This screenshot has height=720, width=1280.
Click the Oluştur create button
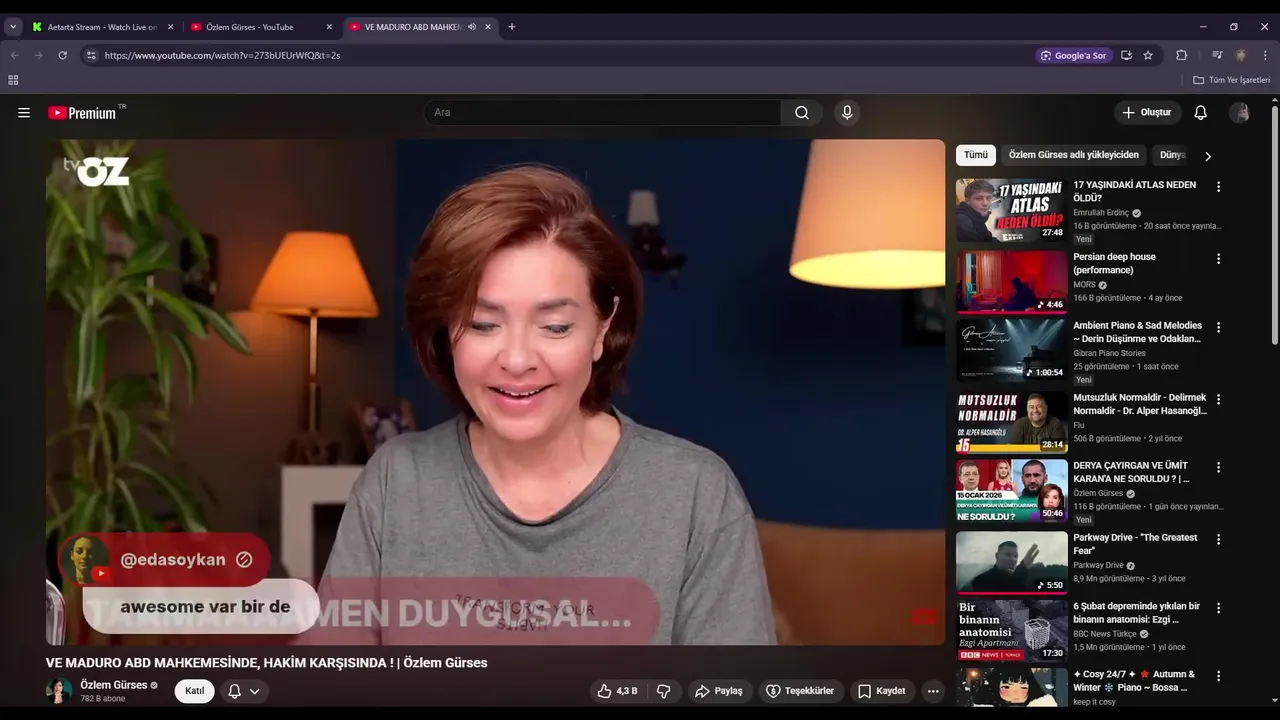click(x=1147, y=113)
